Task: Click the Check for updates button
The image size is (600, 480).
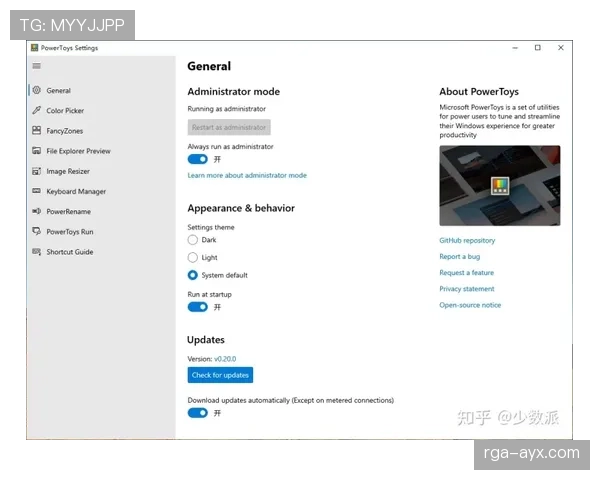Action: [x=220, y=375]
